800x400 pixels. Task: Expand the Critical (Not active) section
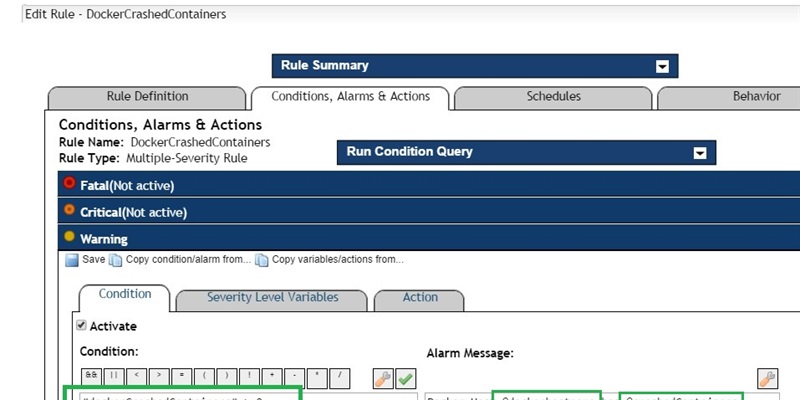(x=429, y=211)
